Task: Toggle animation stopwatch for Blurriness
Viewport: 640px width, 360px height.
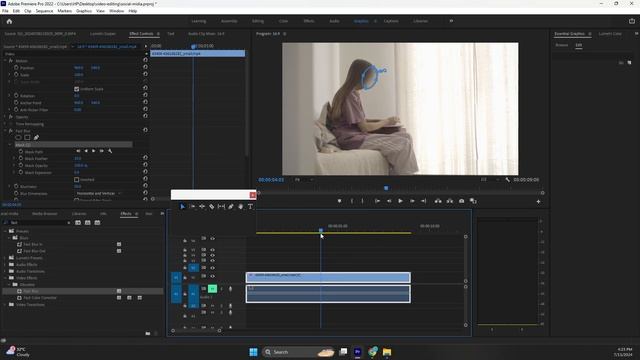Action: 16,187
